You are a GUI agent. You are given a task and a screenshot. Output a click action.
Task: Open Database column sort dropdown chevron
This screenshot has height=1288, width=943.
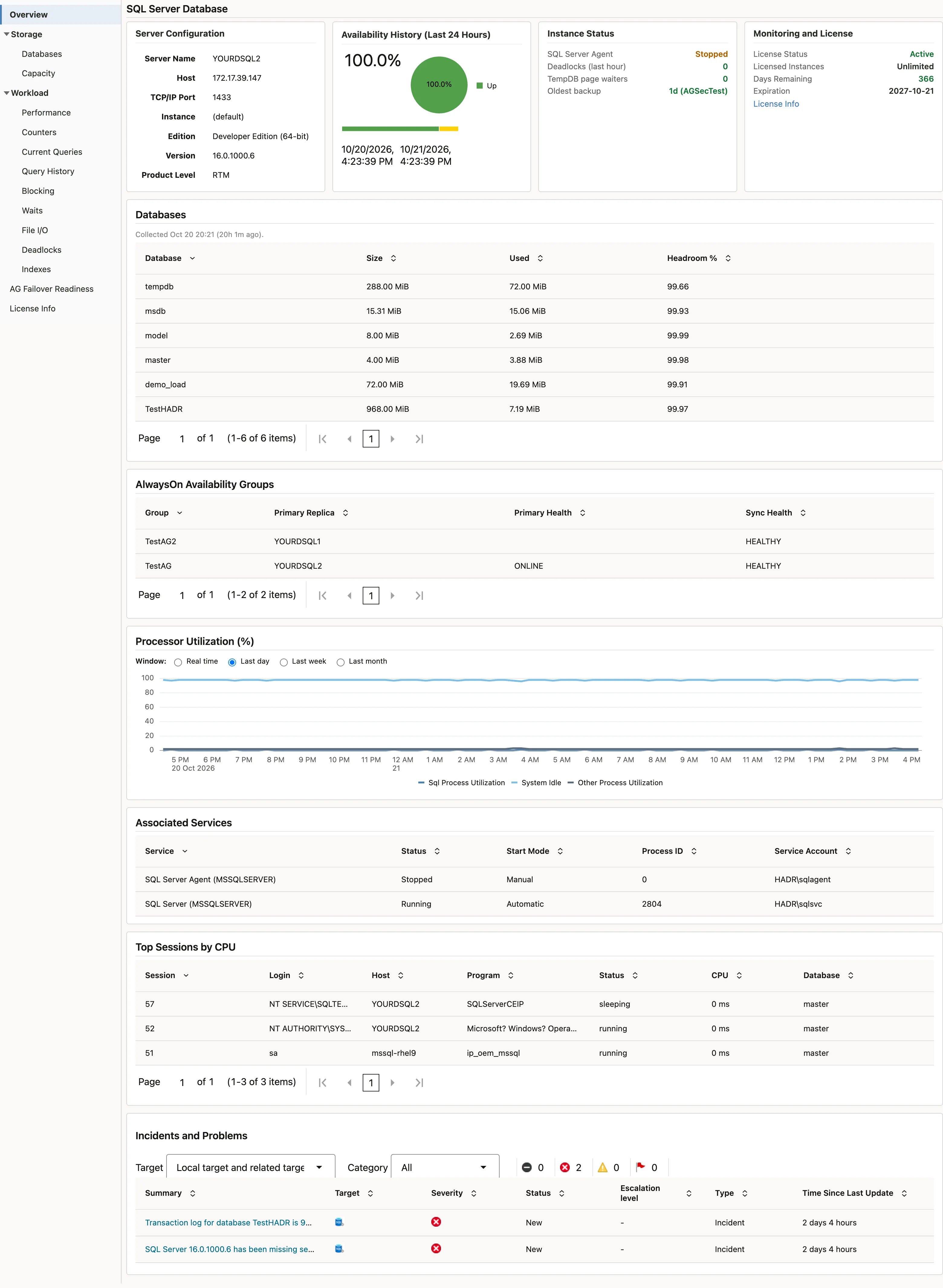pyautogui.click(x=192, y=258)
